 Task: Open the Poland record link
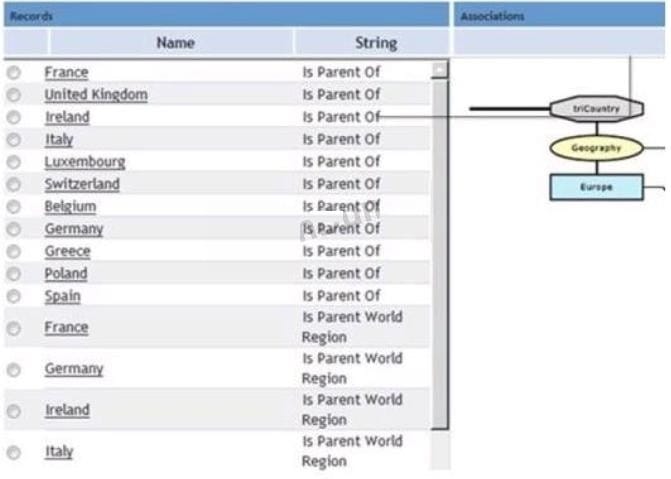(65, 274)
